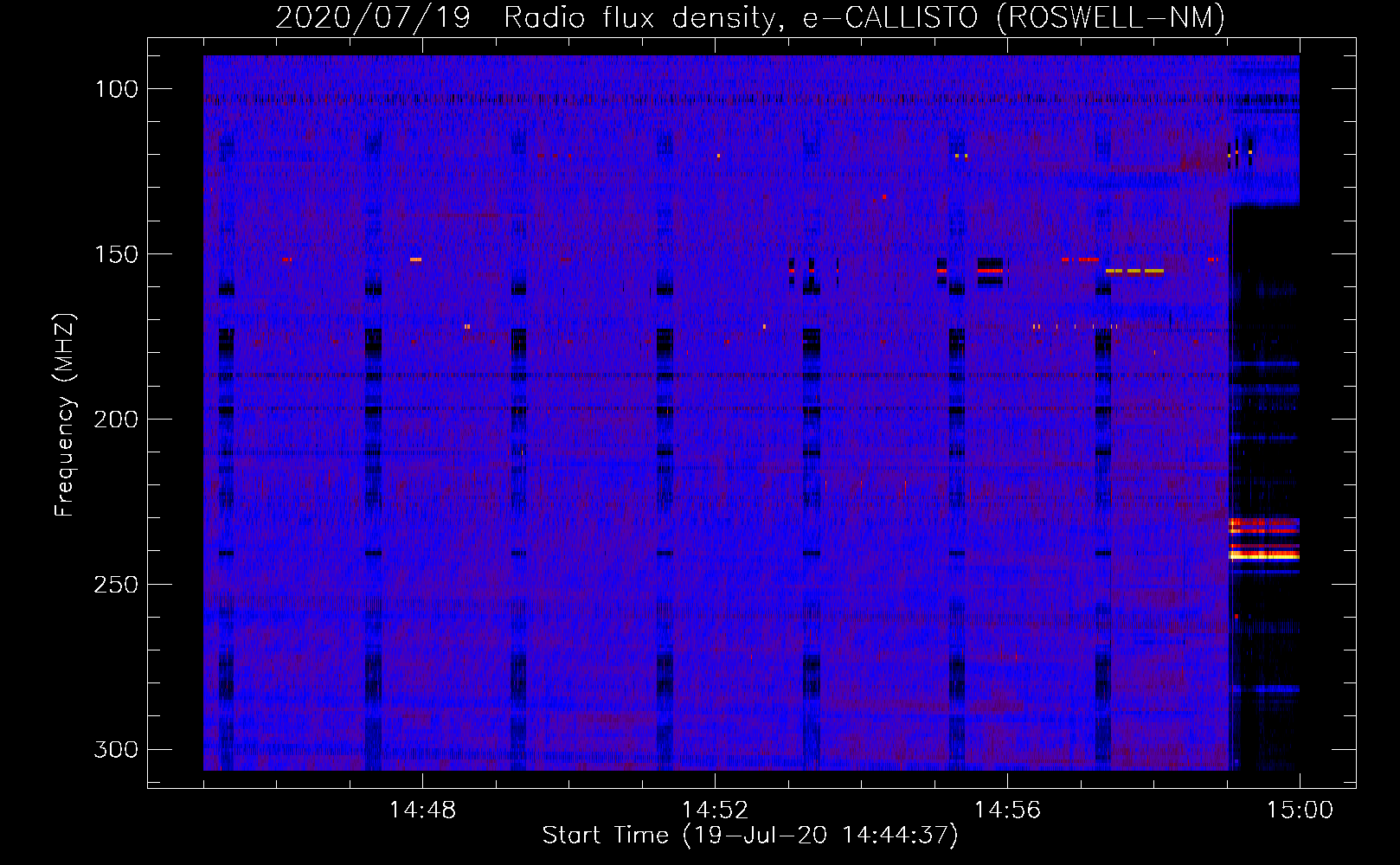Click the red burst block near 14:56 at 155 MHz
The height and width of the screenshot is (865, 1400).
click(990, 271)
